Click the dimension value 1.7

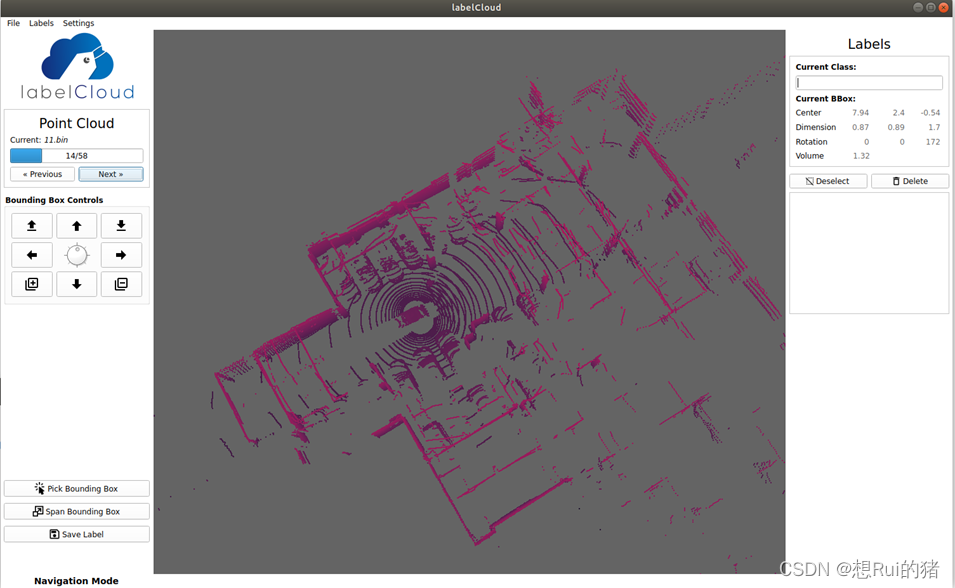pyautogui.click(x=934, y=127)
